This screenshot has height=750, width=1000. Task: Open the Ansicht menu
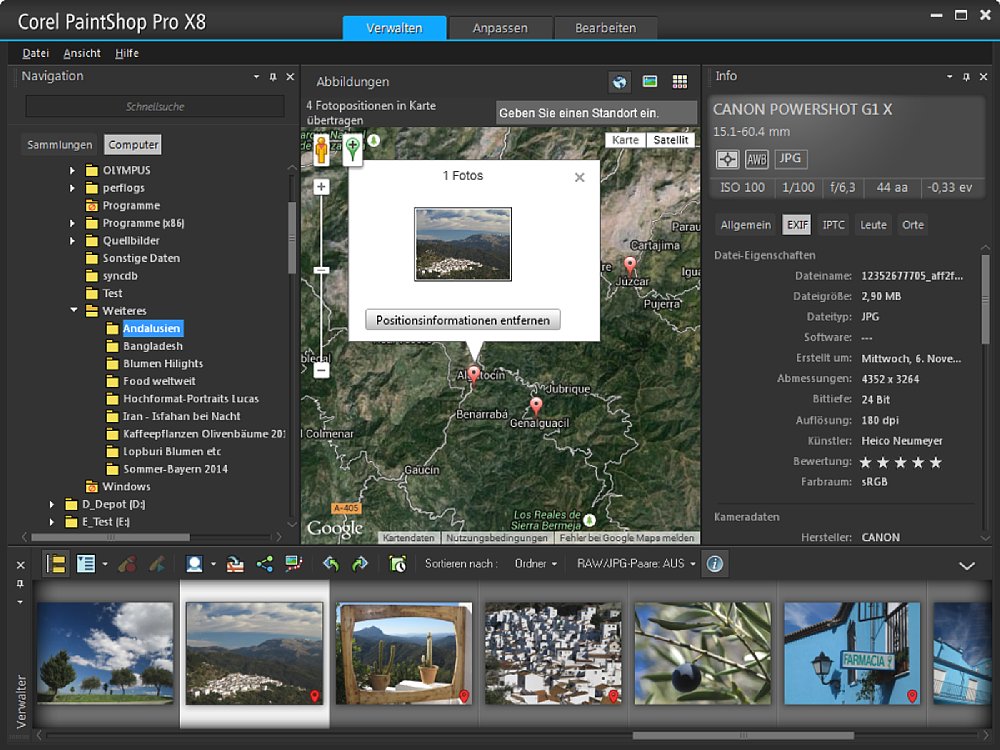pos(82,54)
